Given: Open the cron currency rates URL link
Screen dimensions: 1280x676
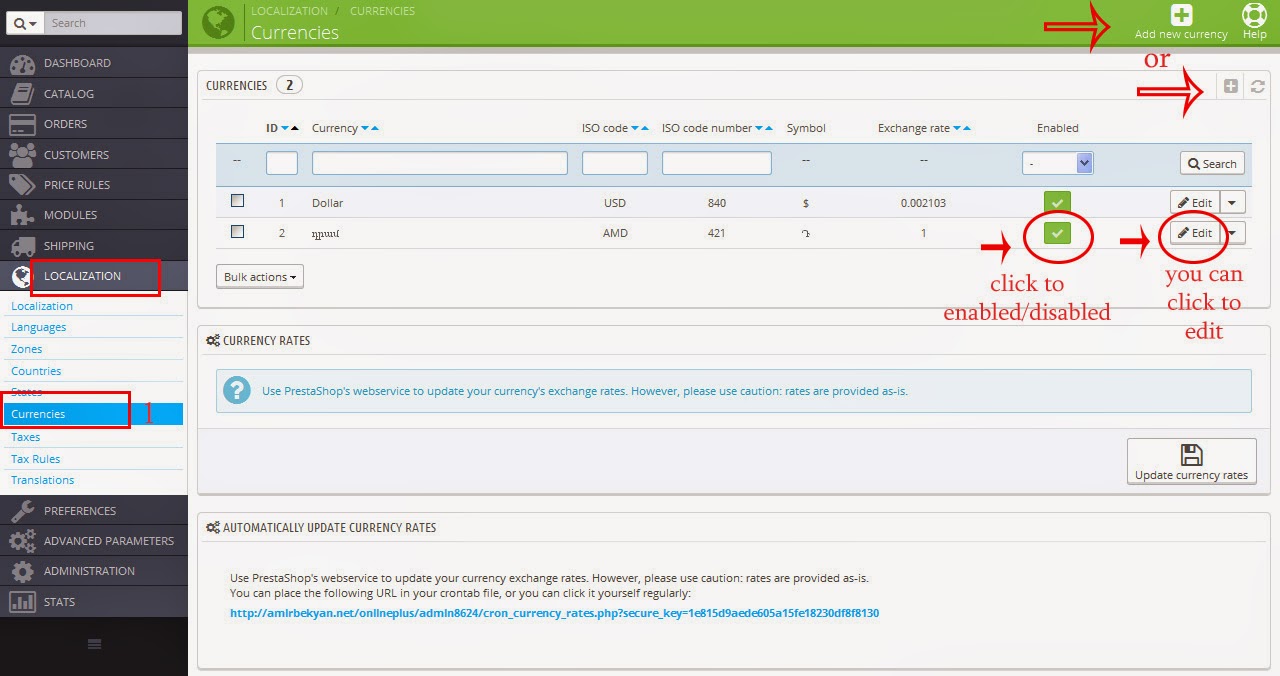Looking at the screenshot, I should (554, 613).
